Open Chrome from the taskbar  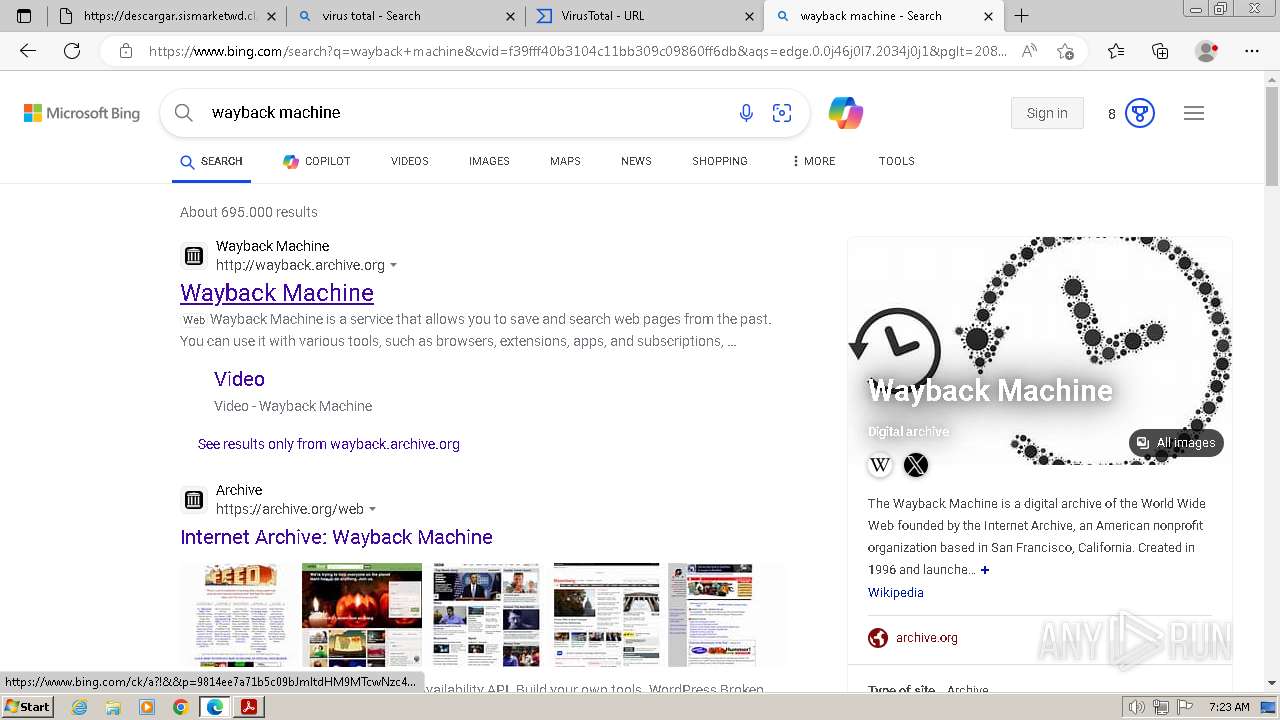[180, 707]
